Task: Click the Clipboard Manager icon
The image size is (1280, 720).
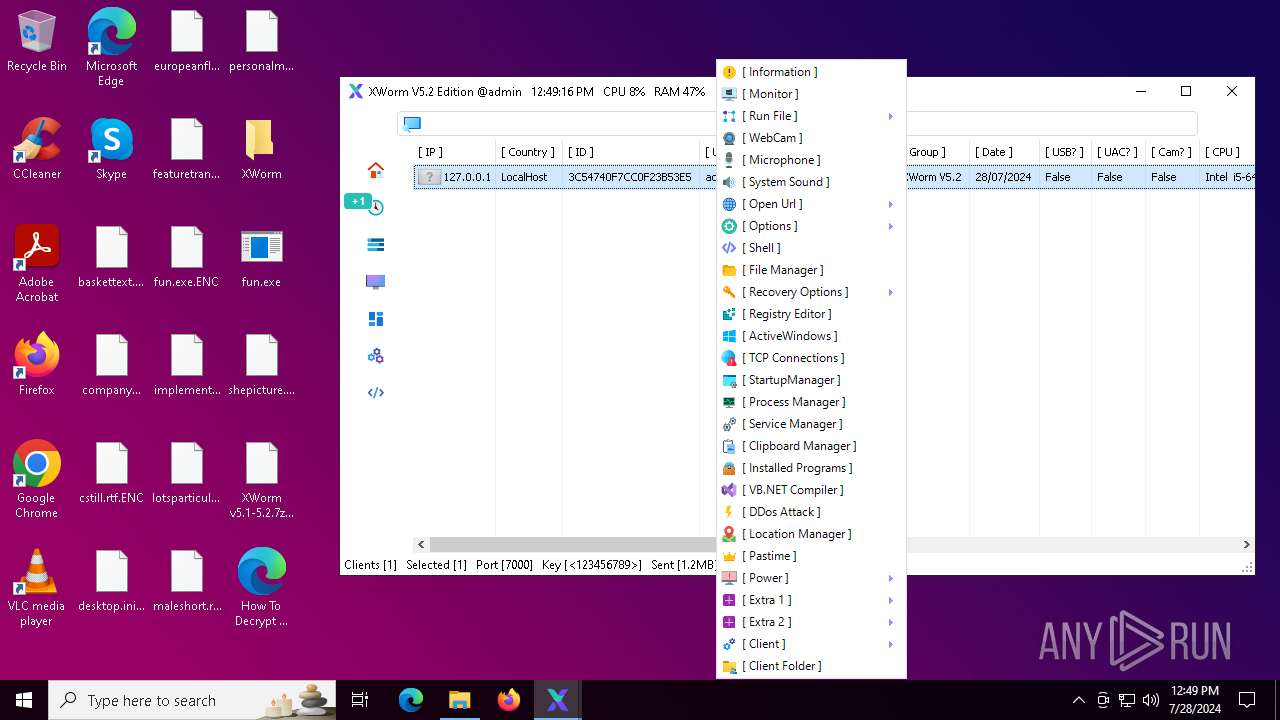Action: pos(729,446)
